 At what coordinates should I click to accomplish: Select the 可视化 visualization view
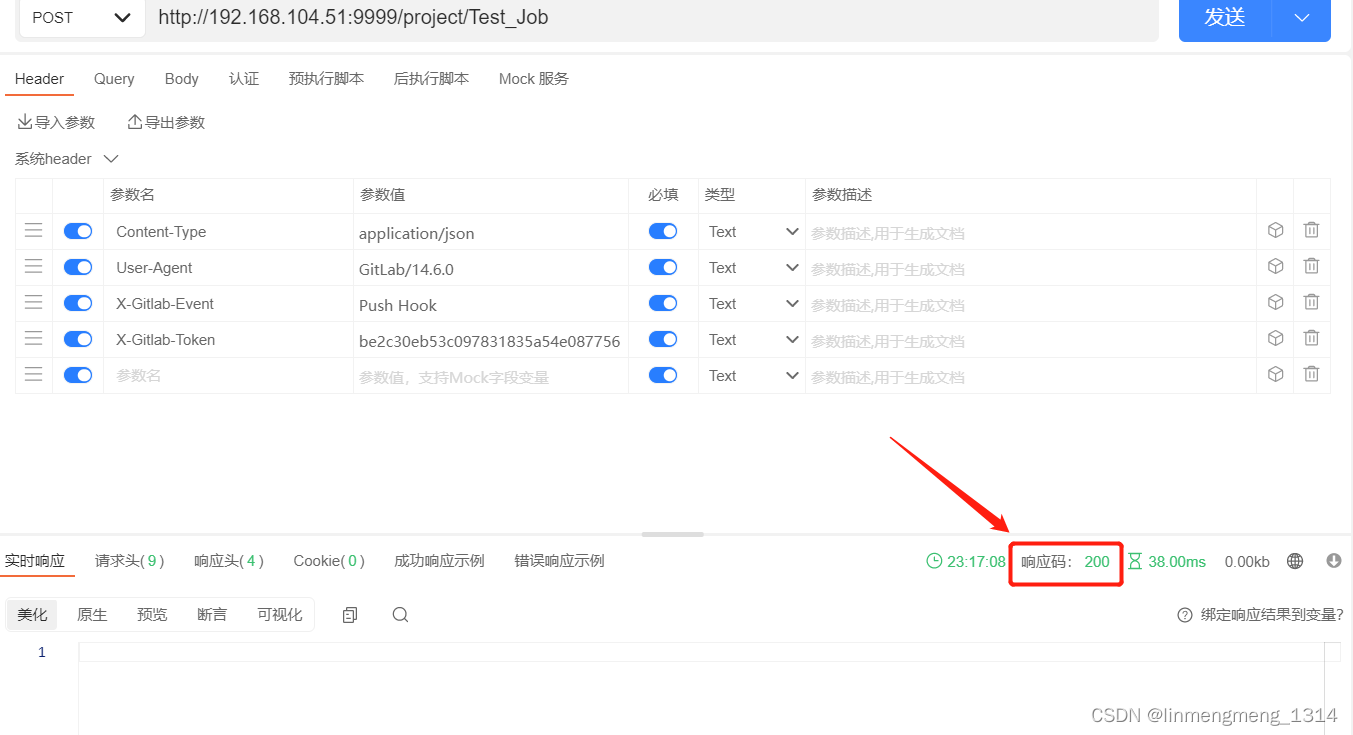[x=280, y=615]
